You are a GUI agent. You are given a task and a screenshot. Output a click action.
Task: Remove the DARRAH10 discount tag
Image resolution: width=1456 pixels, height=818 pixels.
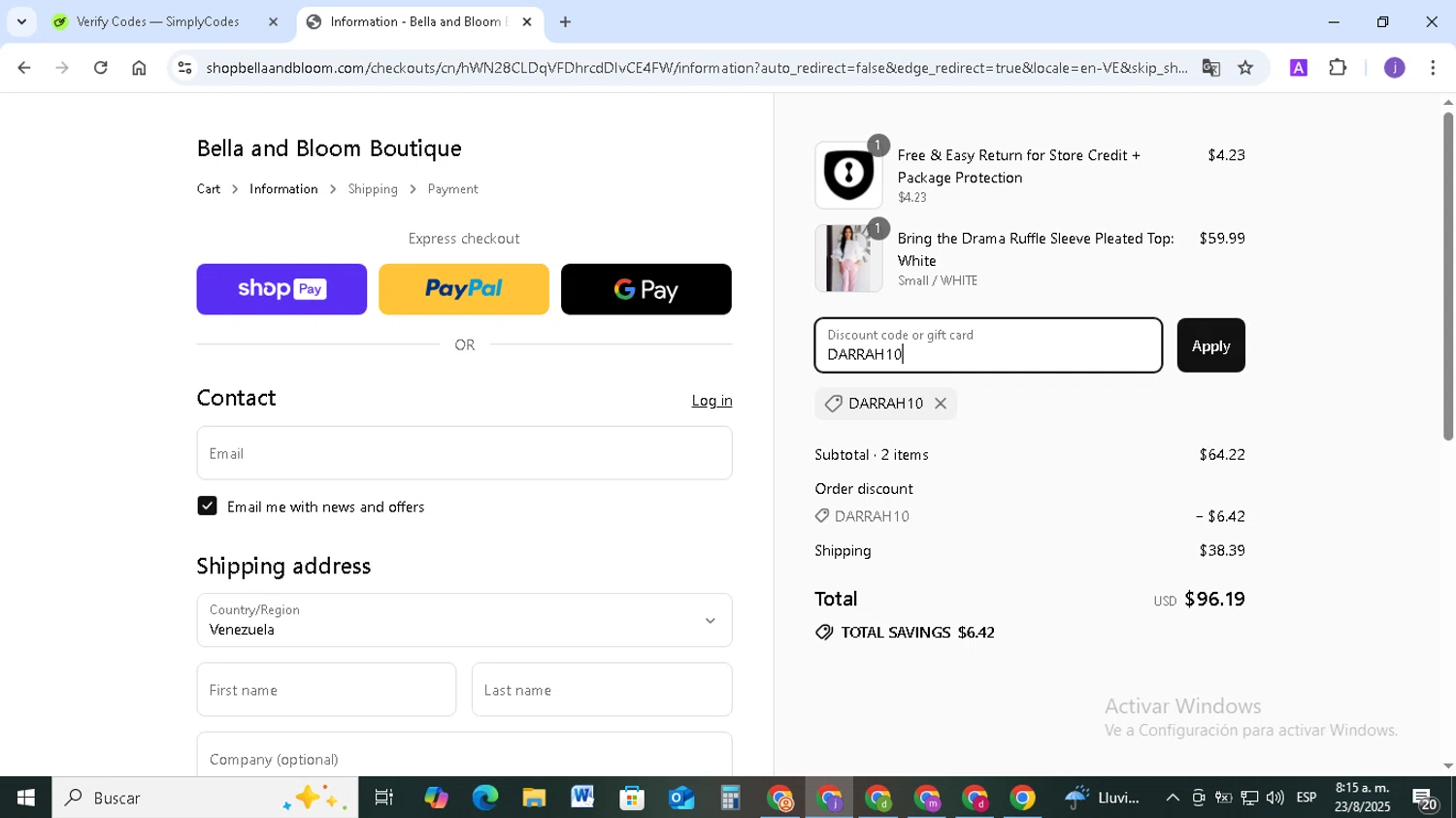coord(941,404)
